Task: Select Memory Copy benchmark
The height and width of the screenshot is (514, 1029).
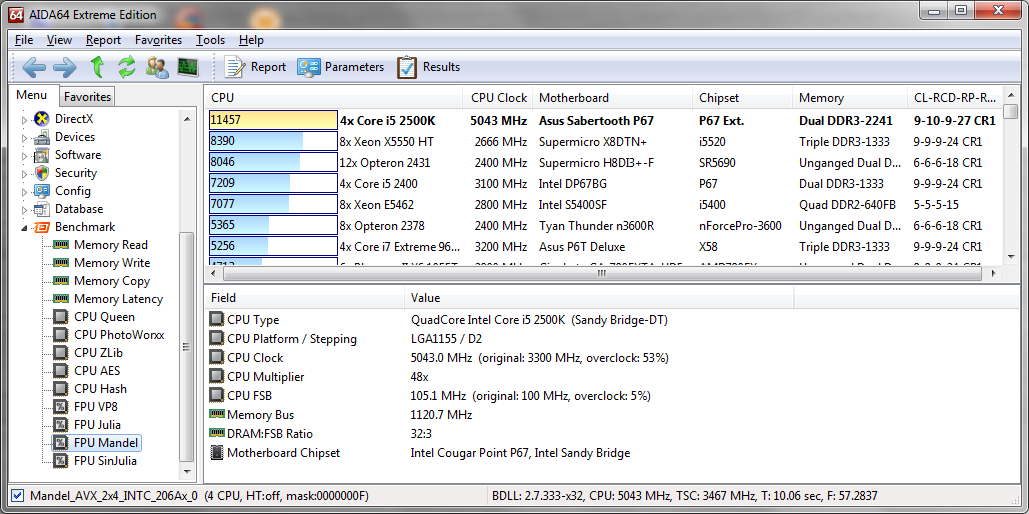Action: click(112, 281)
